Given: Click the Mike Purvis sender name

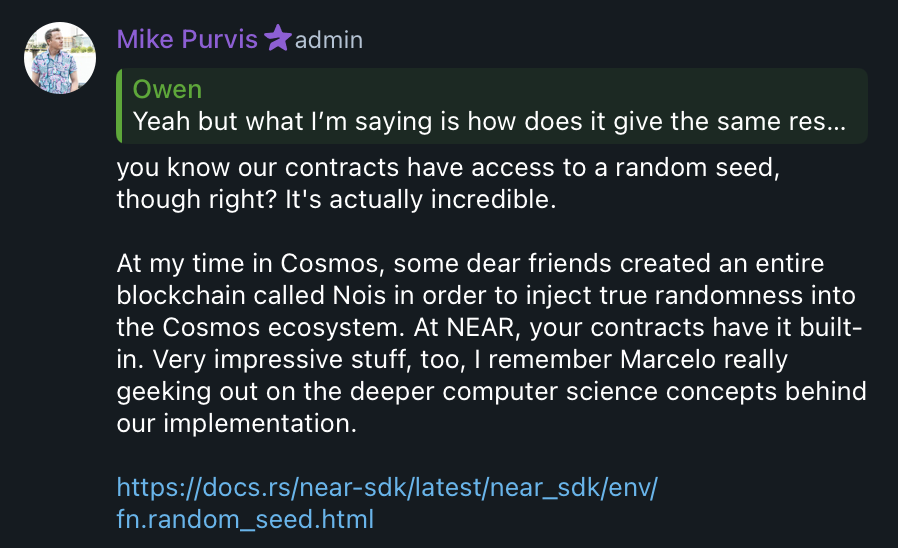Looking at the screenshot, I should tap(187, 40).
